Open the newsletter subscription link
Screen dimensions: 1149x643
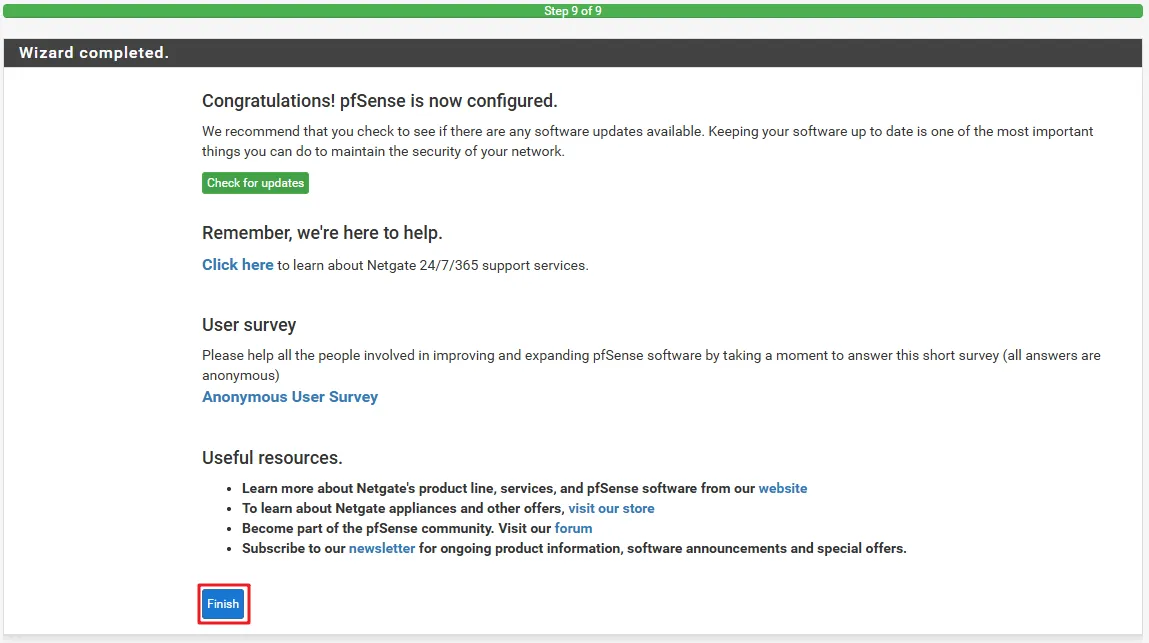point(382,548)
